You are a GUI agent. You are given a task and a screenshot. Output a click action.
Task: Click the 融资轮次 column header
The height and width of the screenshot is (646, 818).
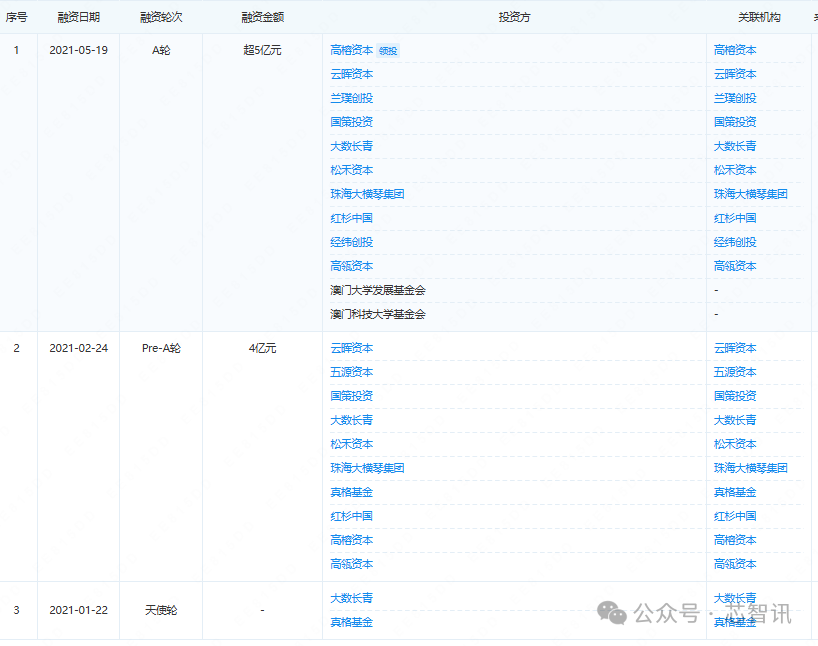(161, 17)
